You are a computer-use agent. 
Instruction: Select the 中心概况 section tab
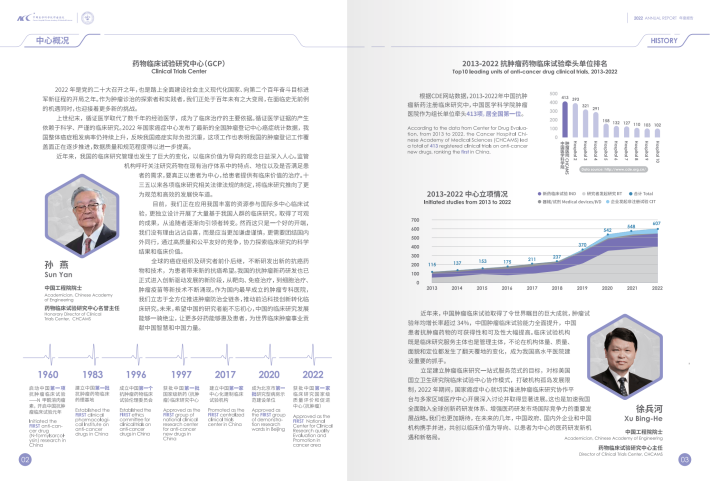tap(53, 40)
